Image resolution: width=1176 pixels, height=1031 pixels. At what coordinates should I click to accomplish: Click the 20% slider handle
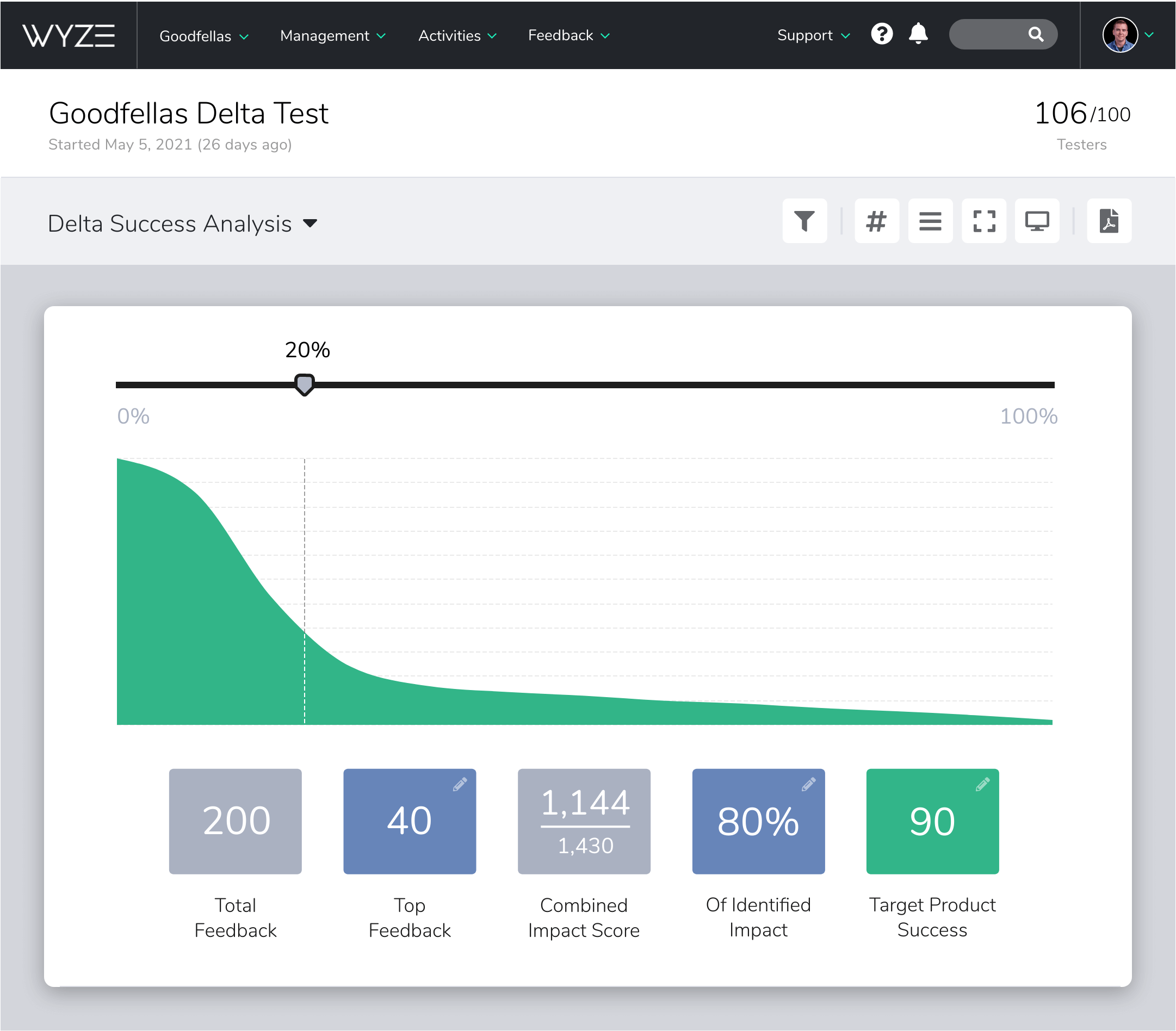tap(305, 384)
